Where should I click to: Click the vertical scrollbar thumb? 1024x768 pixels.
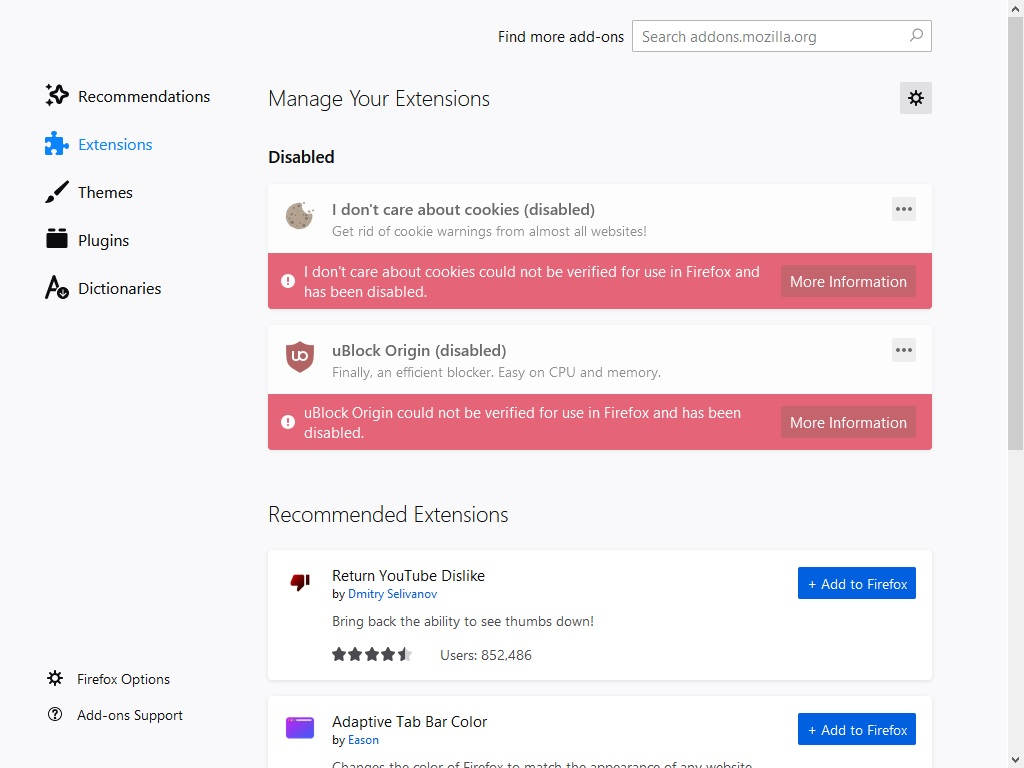click(1016, 233)
